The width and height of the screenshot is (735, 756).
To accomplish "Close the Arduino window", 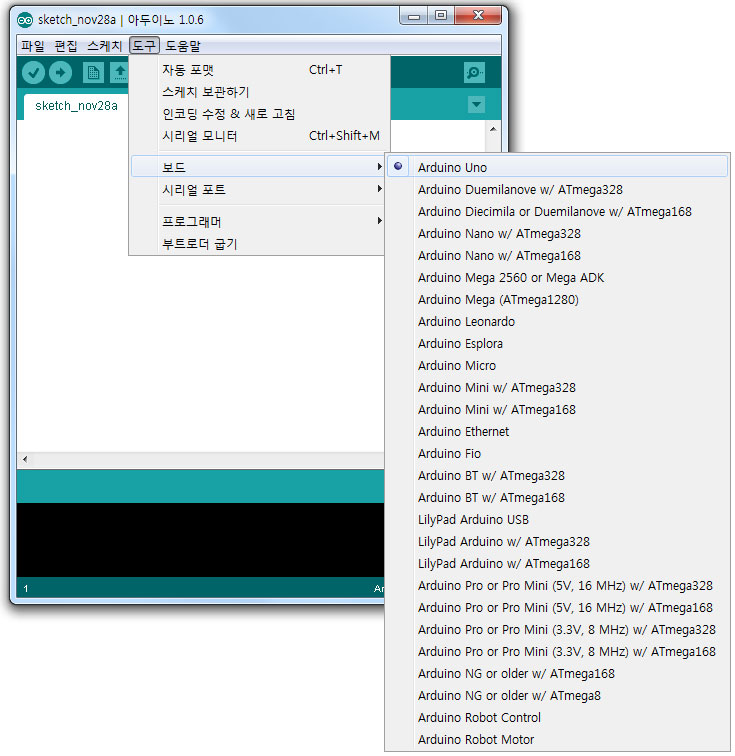I will pyautogui.click(x=478, y=16).
